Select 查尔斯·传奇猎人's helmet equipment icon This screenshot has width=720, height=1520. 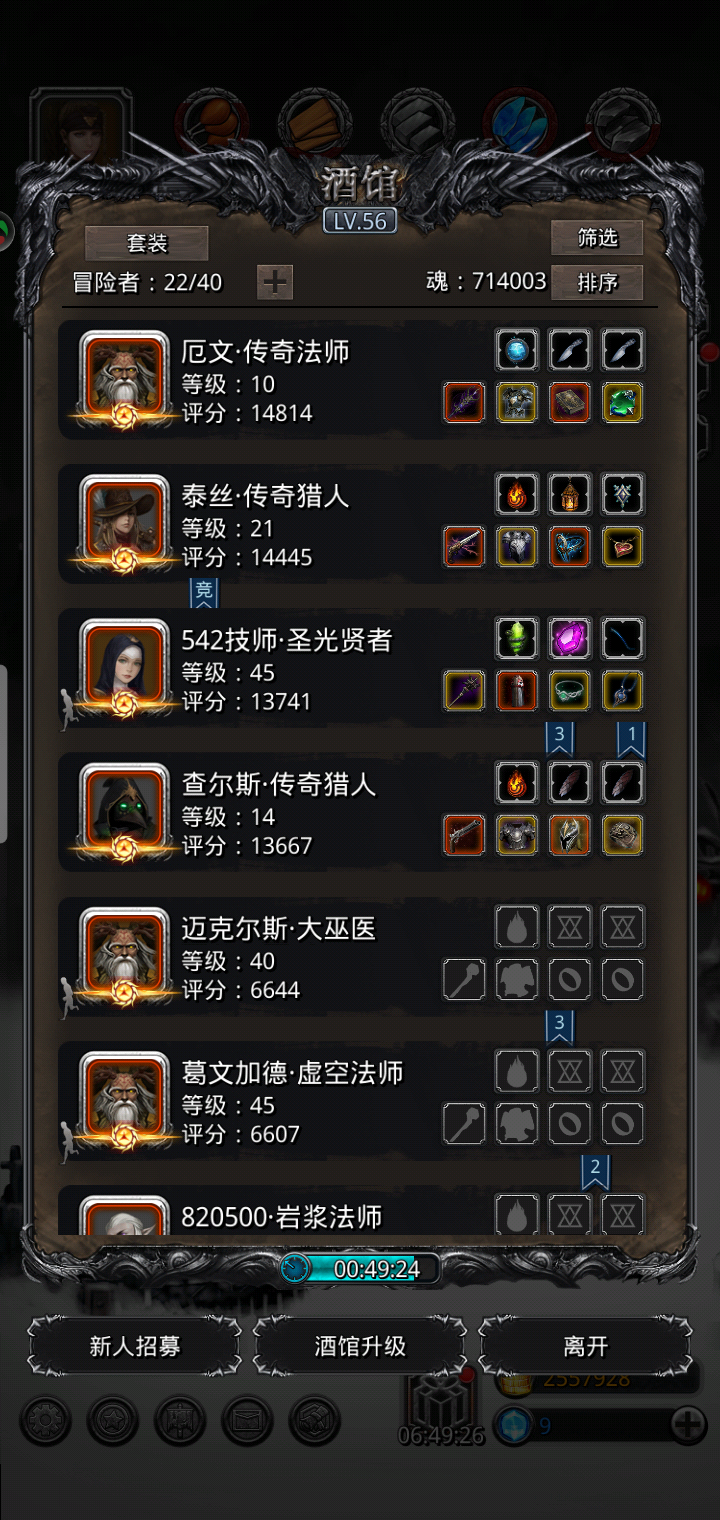570,835
